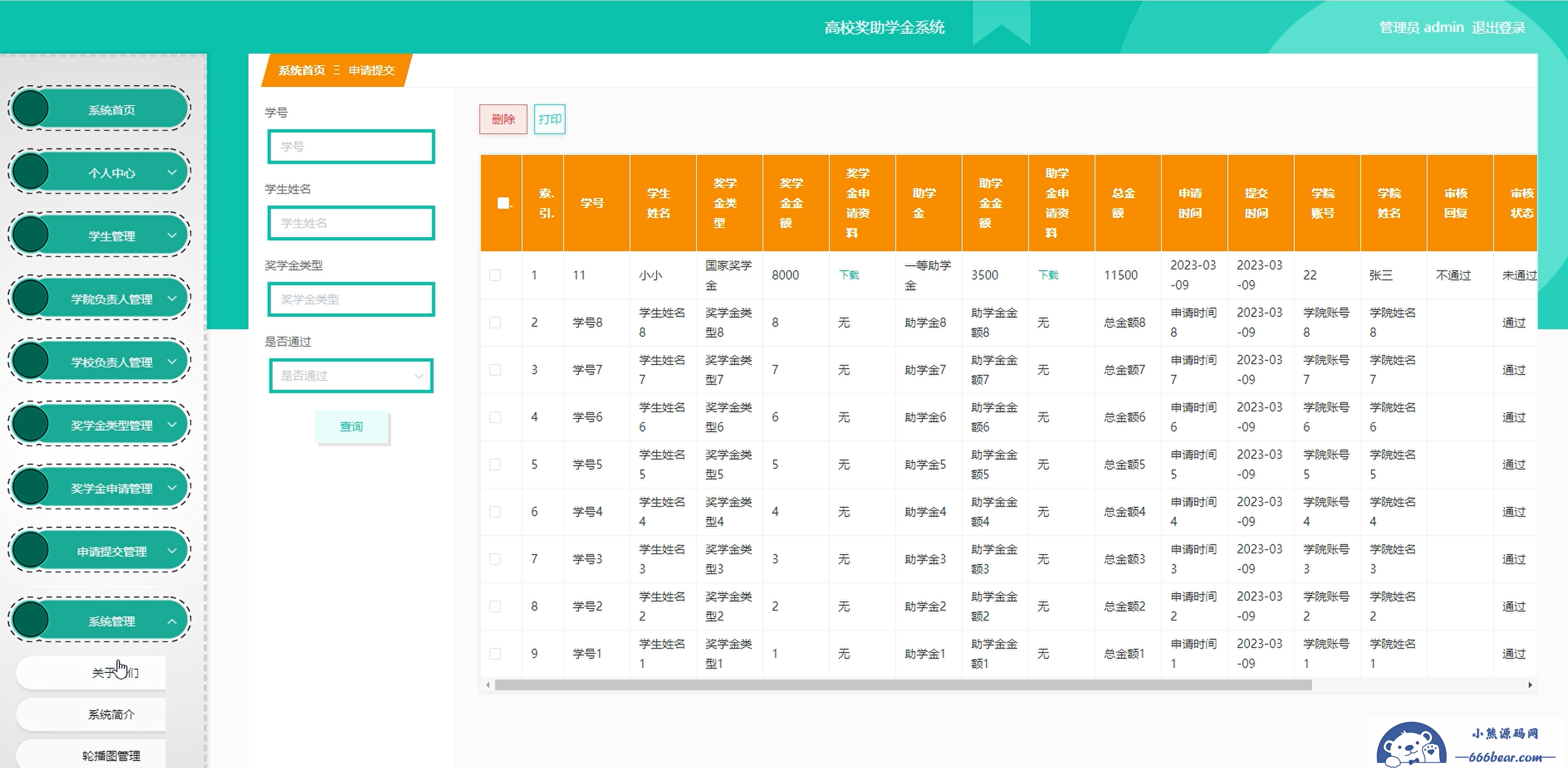
Task: Expand the 个人中心 menu
Action: coord(99,173)
